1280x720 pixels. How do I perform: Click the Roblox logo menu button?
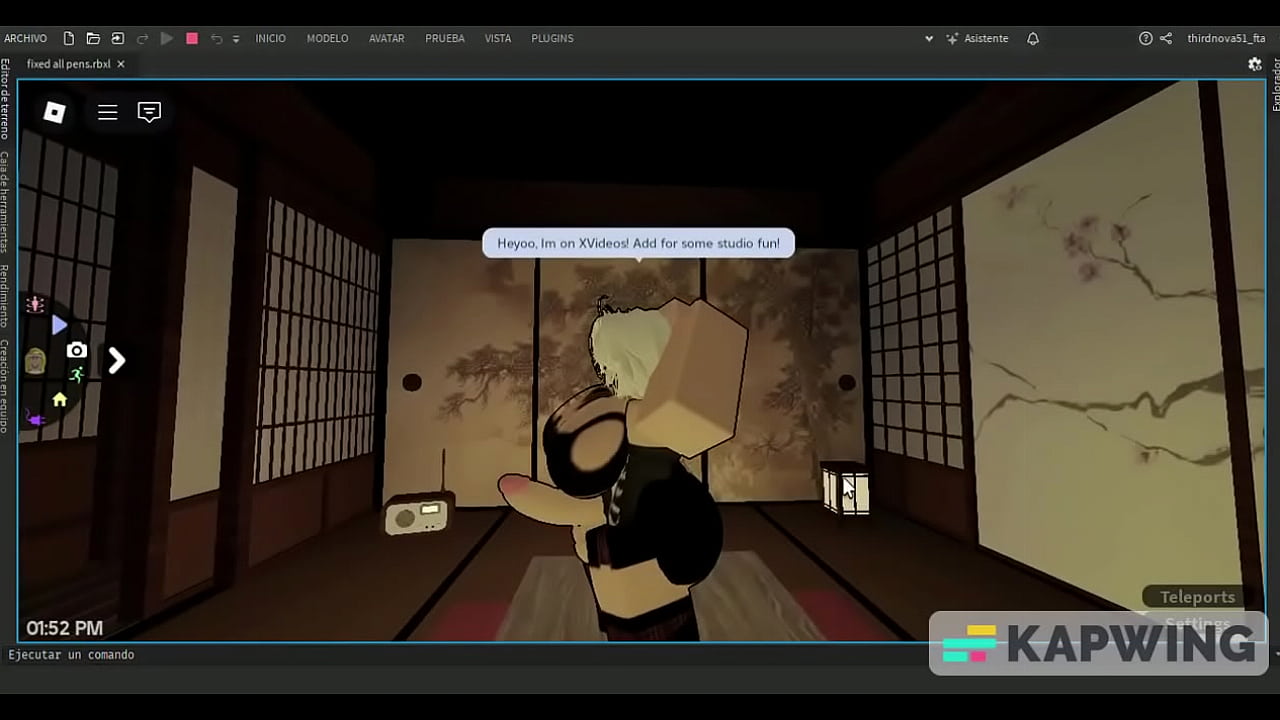tap(55, 112)
